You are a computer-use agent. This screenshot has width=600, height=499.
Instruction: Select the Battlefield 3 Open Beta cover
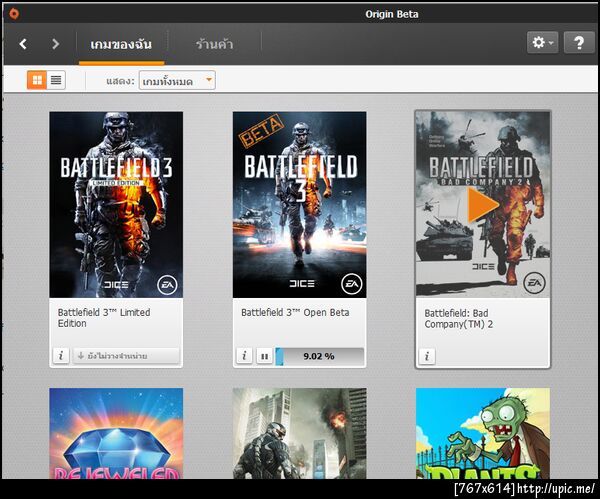(x=299, y=205)
